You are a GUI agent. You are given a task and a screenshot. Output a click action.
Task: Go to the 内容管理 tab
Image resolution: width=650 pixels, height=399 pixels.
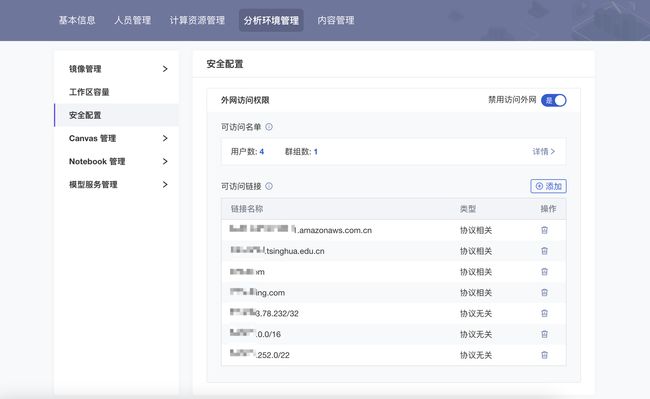[336, 20]
